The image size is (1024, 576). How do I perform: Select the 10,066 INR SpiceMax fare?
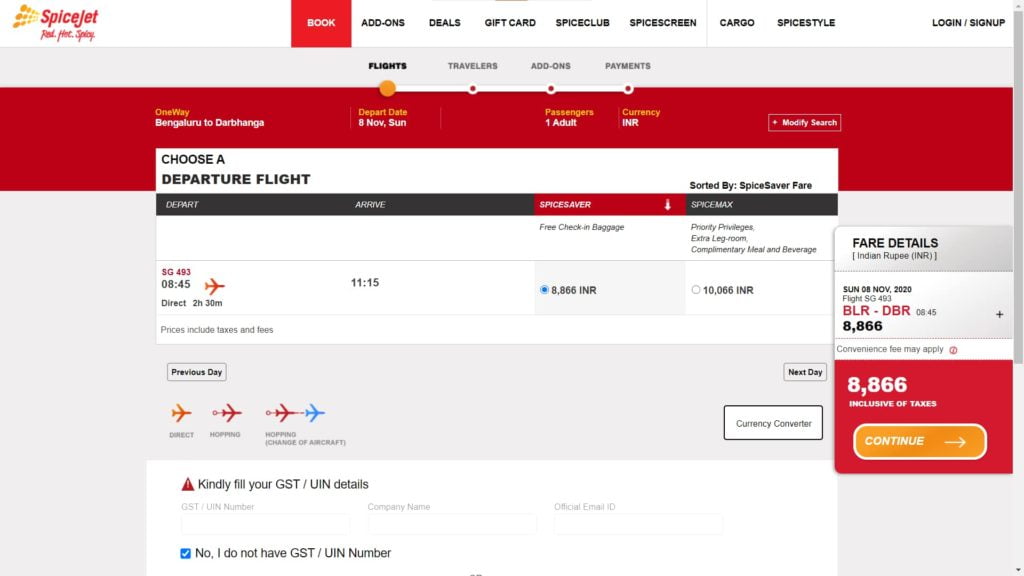tap(696, 290)
